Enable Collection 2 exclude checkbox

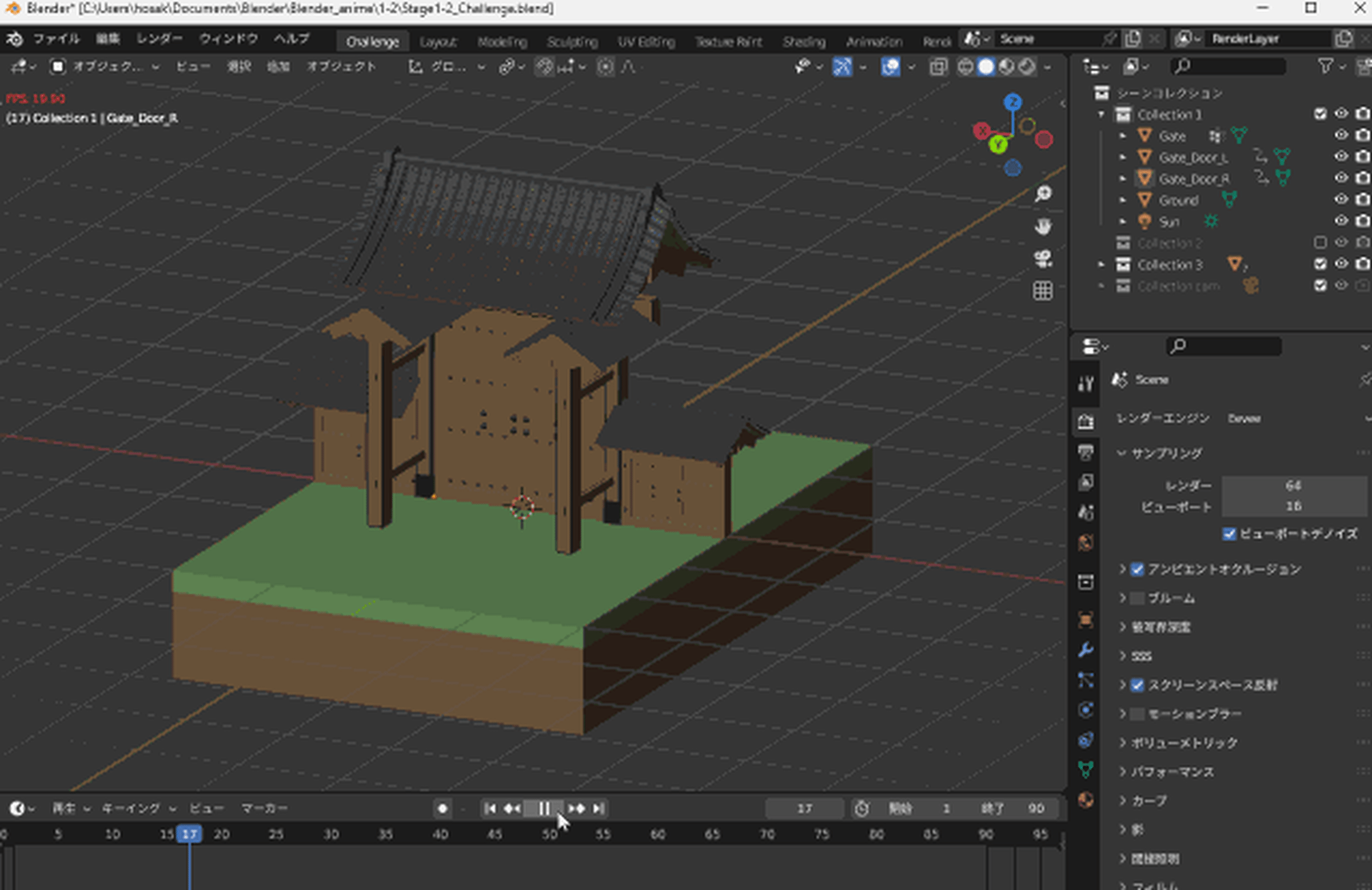pos(1319,243)
